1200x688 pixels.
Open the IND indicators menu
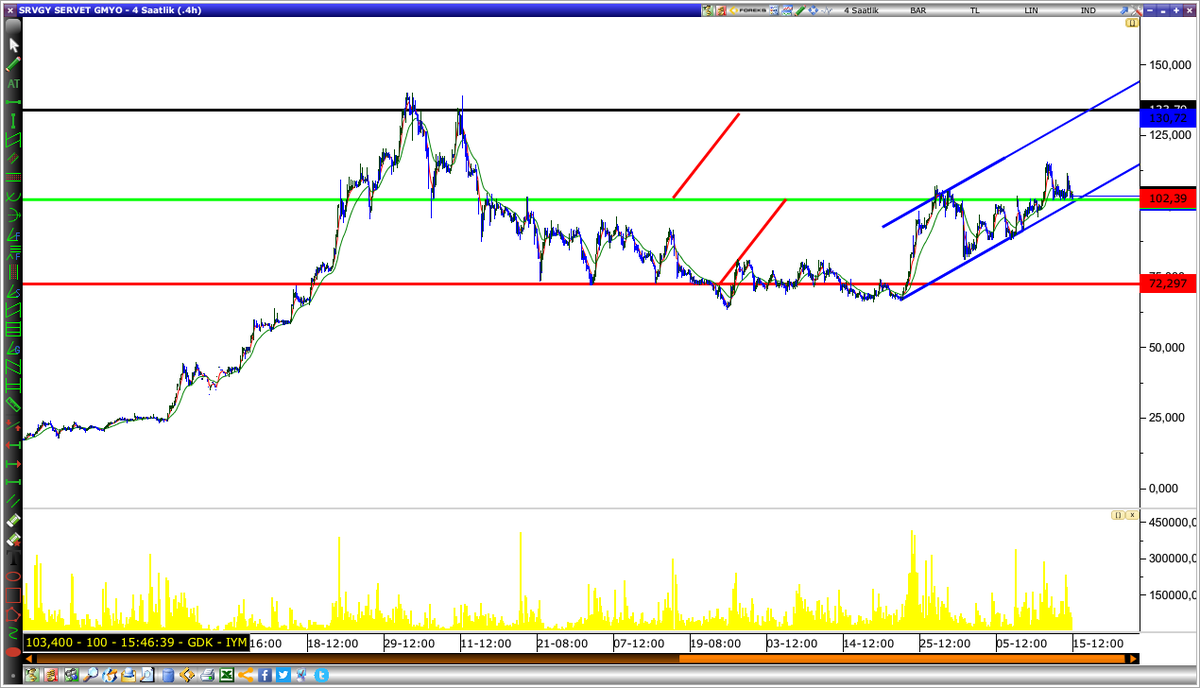click(1088, 10)
